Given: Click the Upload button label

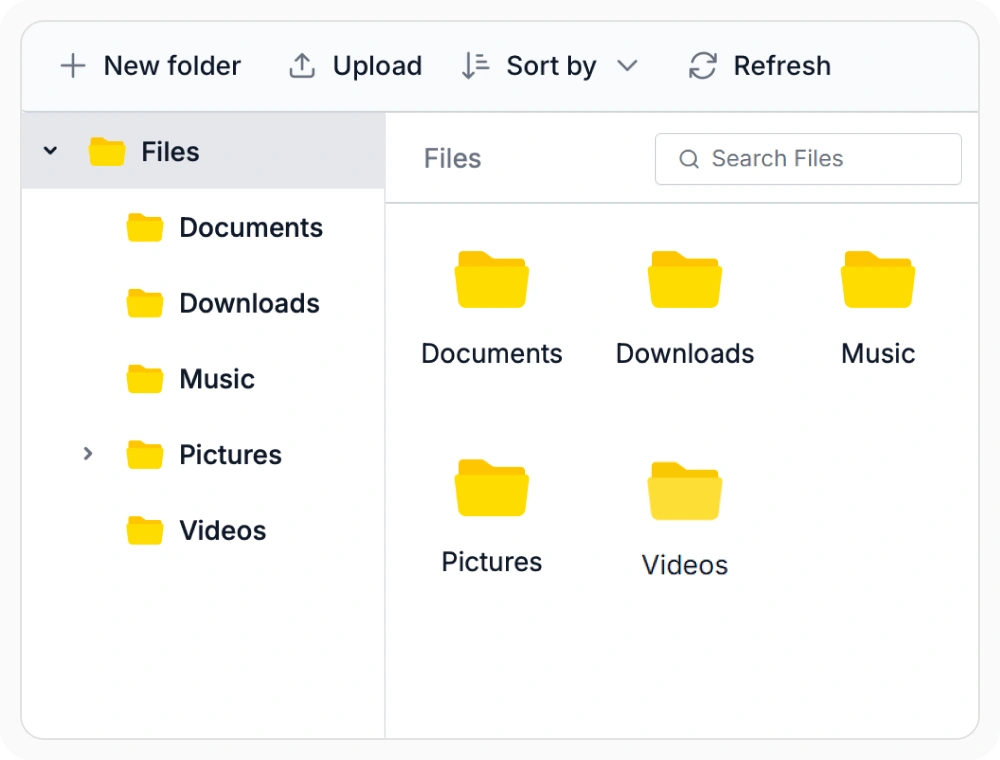Looking at the screenshot, I should (x=378, y=66).
